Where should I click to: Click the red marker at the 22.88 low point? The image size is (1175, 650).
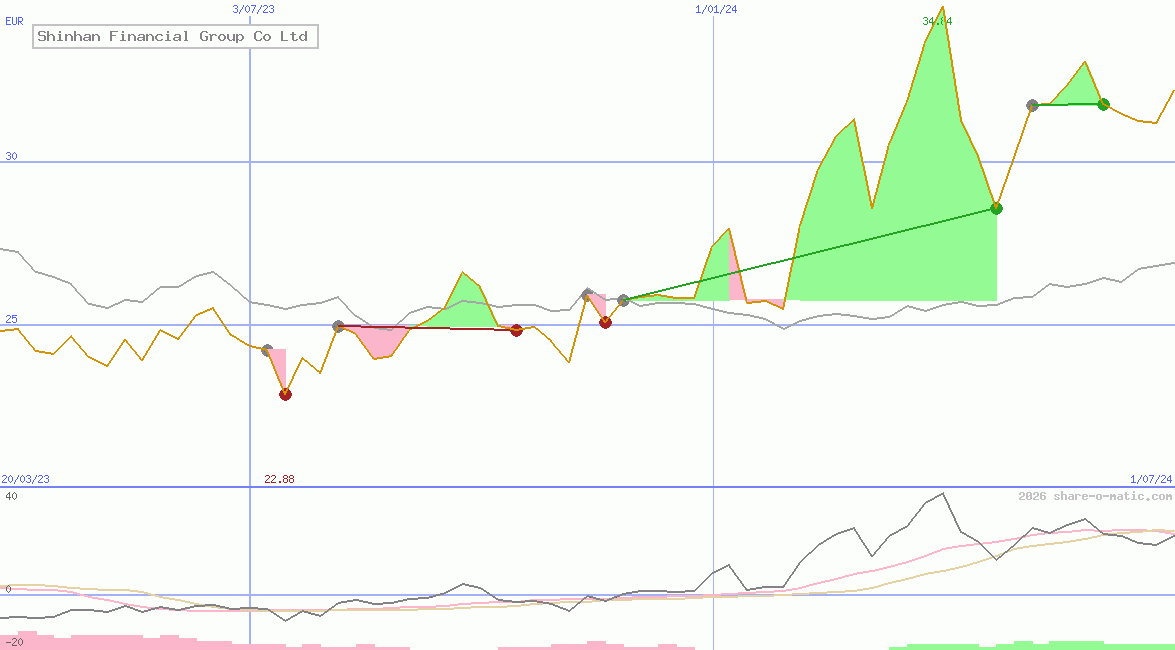point(284,394)
